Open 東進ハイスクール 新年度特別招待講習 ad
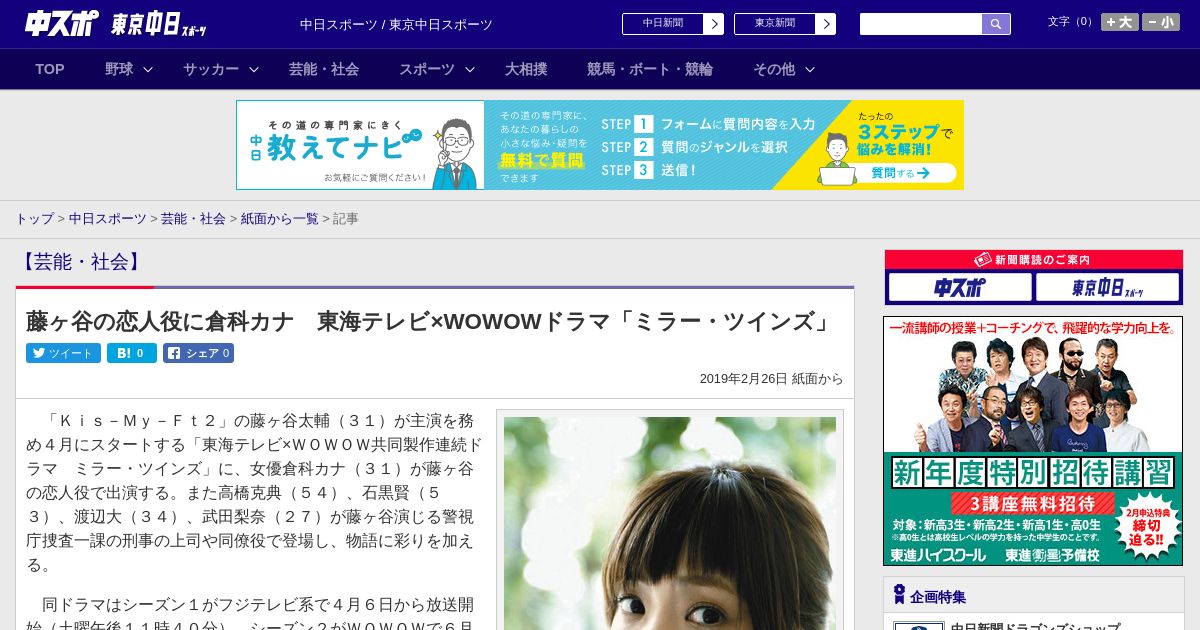The image size is (1200, 630). tap(1033, 441)
